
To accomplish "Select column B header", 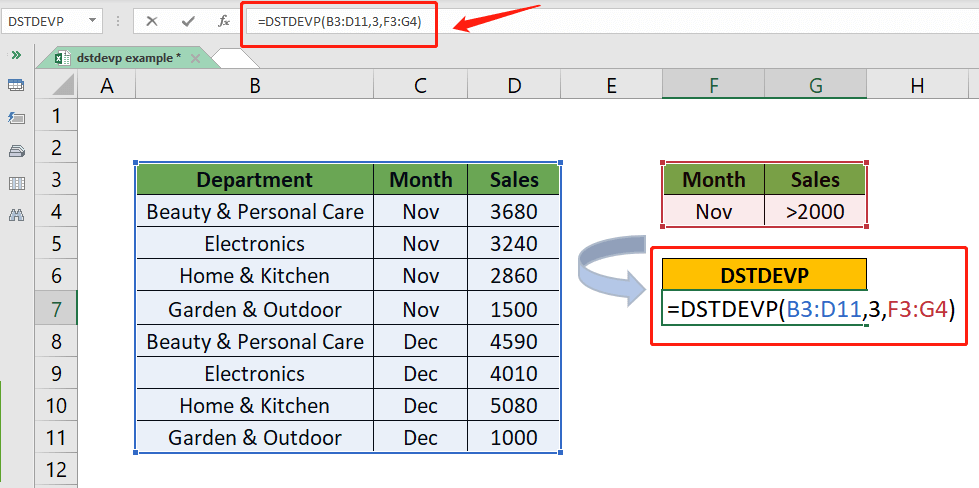I will coord(255,87).
